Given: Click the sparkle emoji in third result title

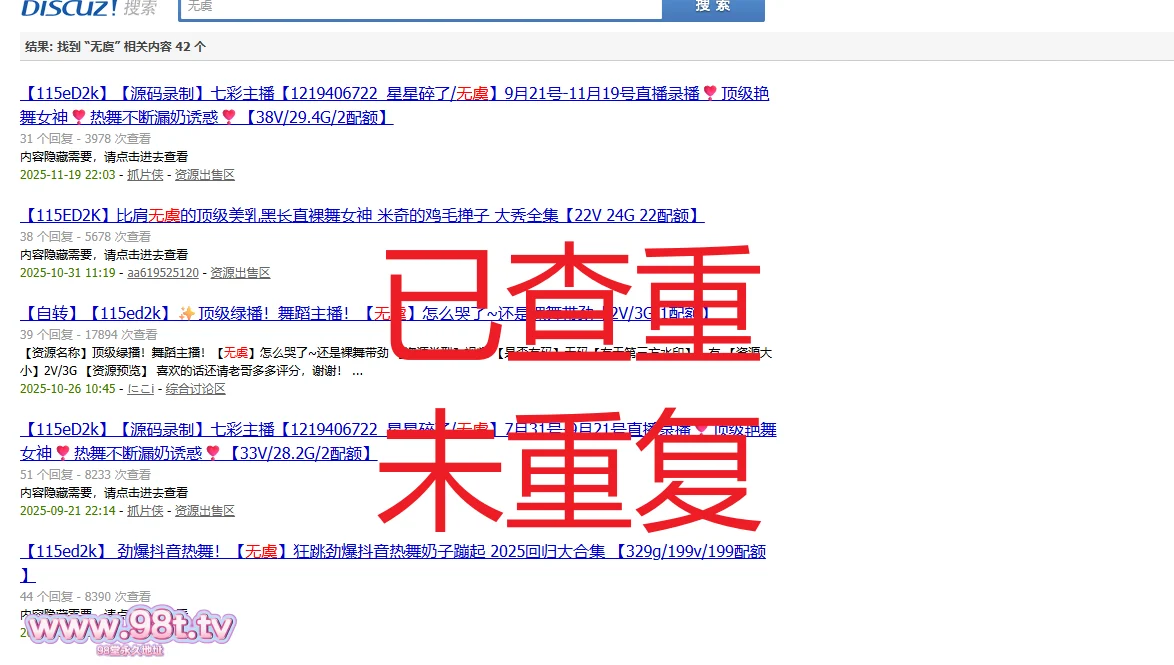Looking at the screenshot, I should click(186, 313).
